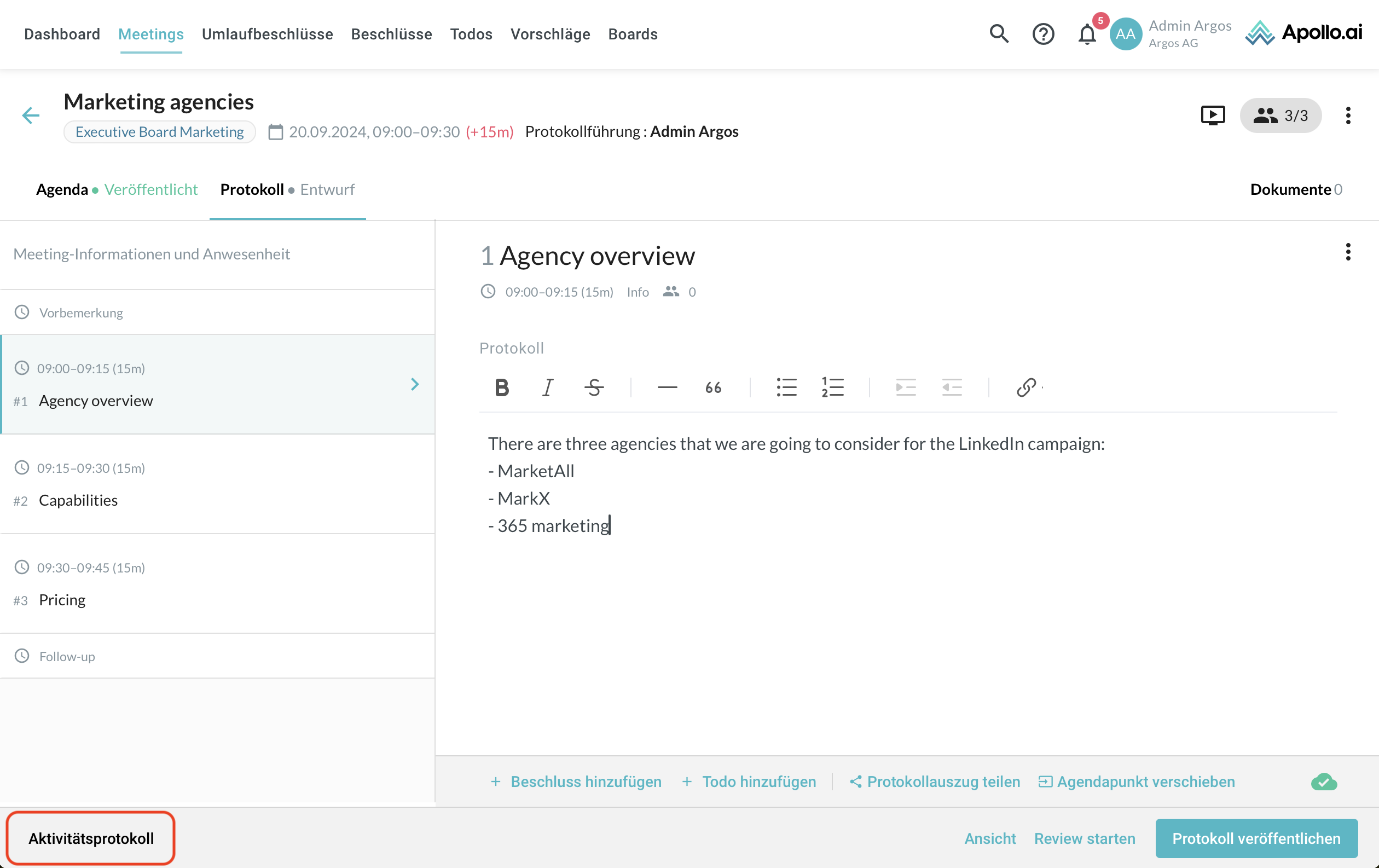
Task: Expand Agency overview chevron arrow
Action: (415, 384)
